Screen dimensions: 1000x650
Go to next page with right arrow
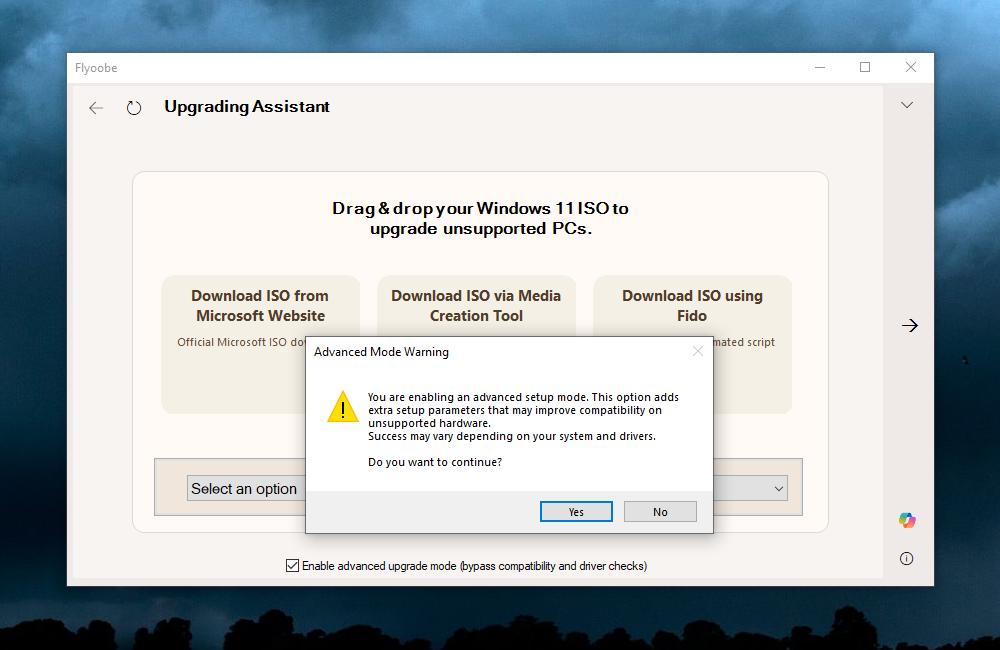909,325
